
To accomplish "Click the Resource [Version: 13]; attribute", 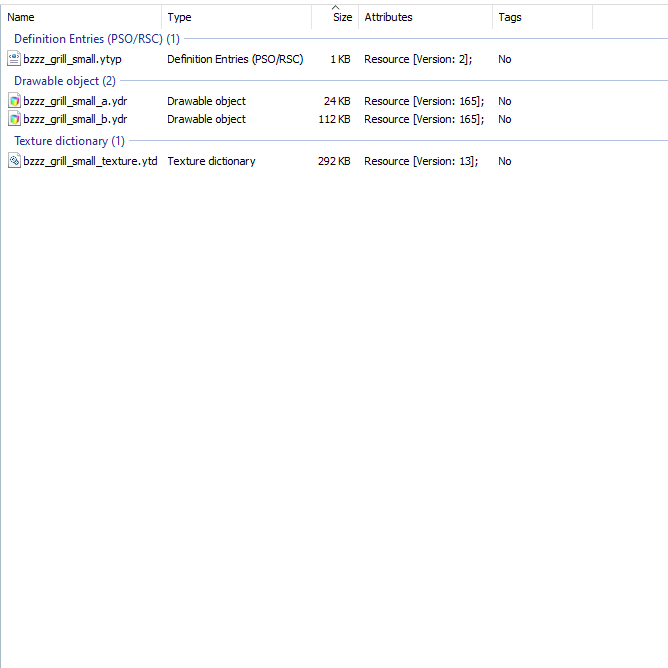I will [421, 161].
